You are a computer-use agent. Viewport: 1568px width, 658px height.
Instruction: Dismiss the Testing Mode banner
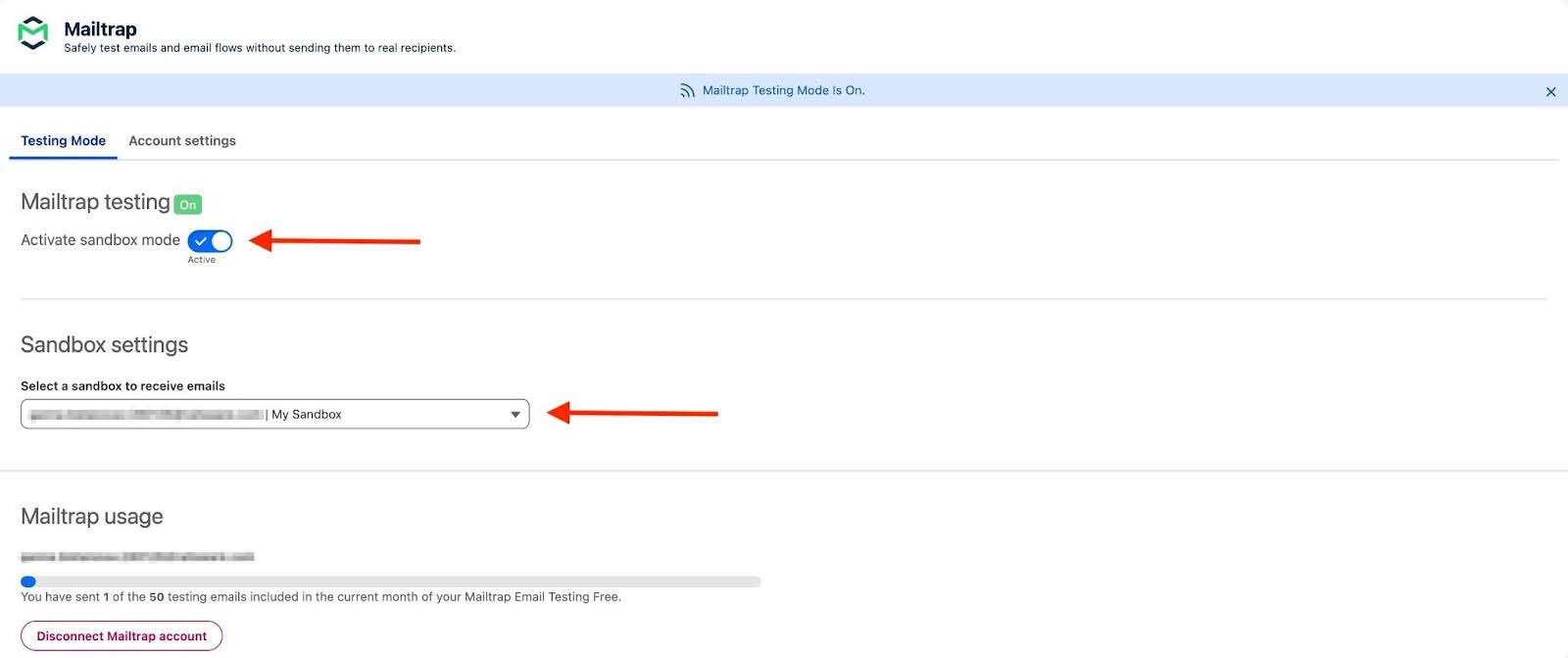click(x=1550, y=92)
